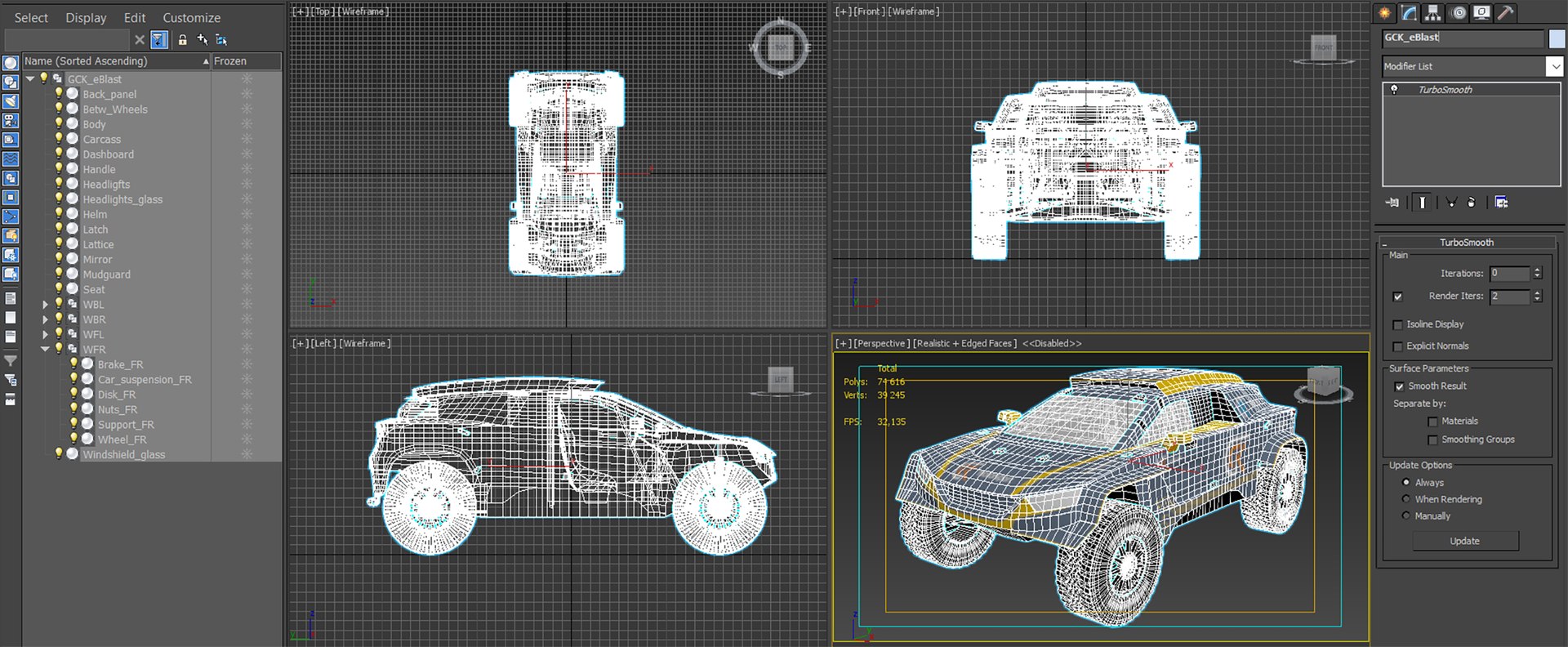Toggle Display Groups filter icon in explorer
The width and height of the screenshot is (1568, 647).
[11, 178]
